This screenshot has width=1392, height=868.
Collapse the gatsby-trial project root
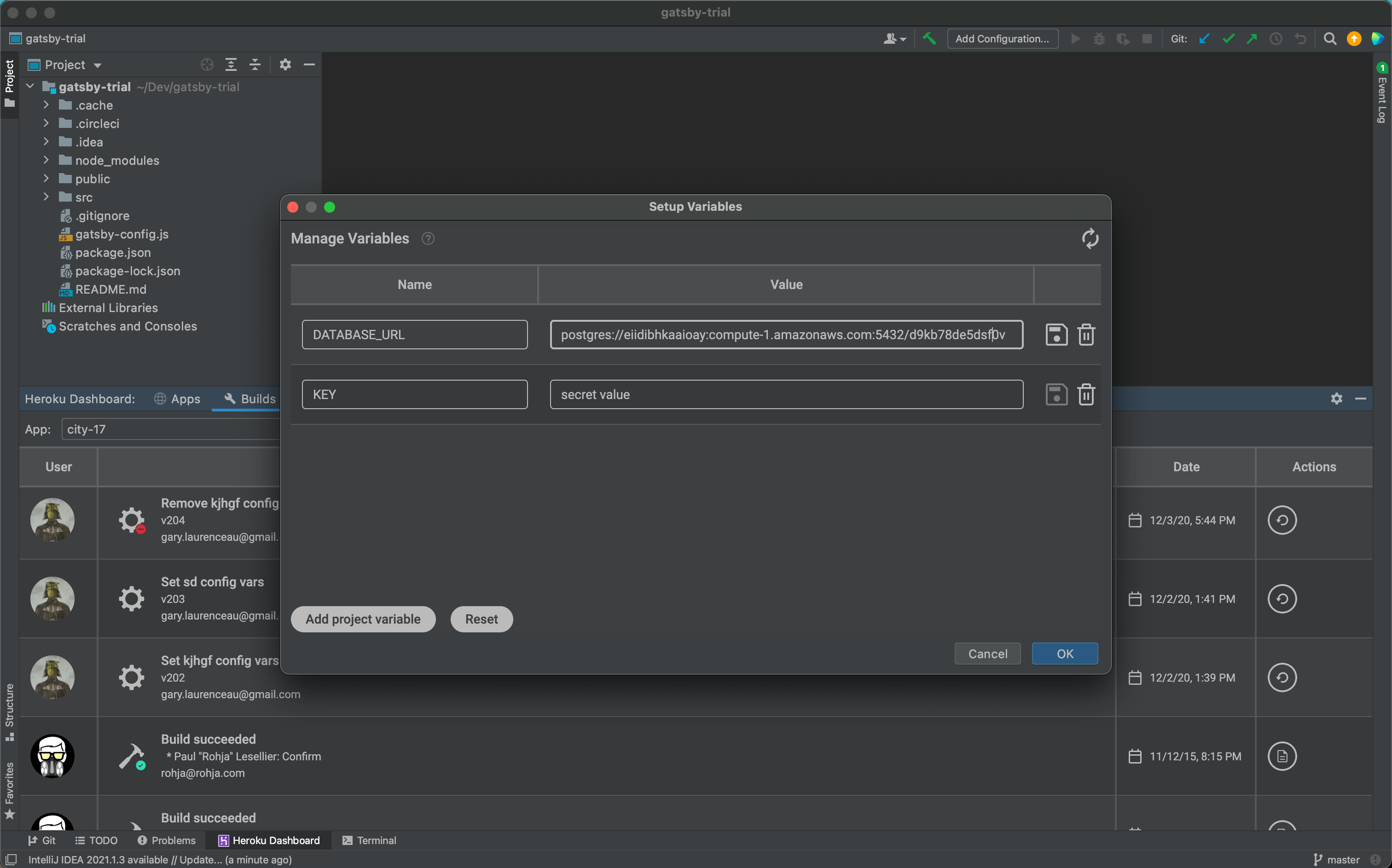tap(30, 87)
